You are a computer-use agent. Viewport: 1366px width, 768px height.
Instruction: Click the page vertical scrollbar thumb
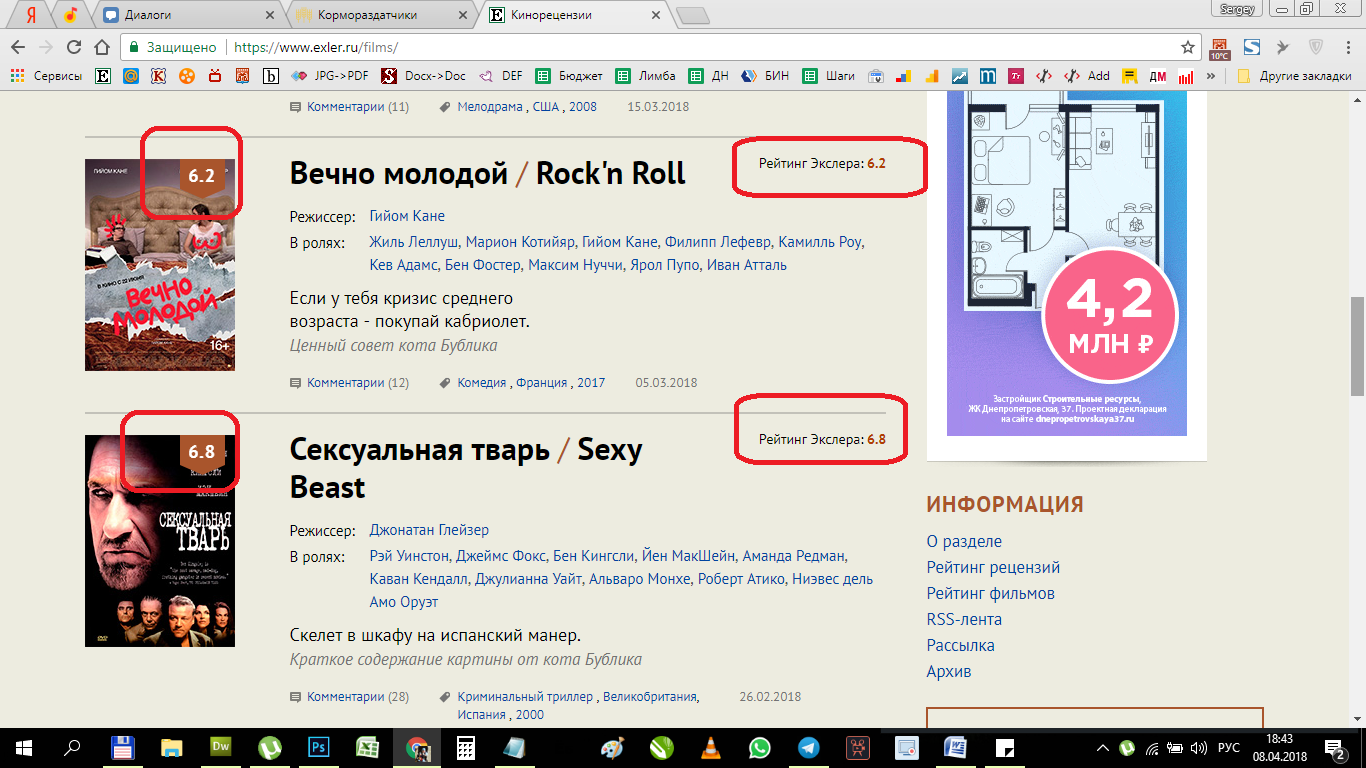pos(1357,345)
